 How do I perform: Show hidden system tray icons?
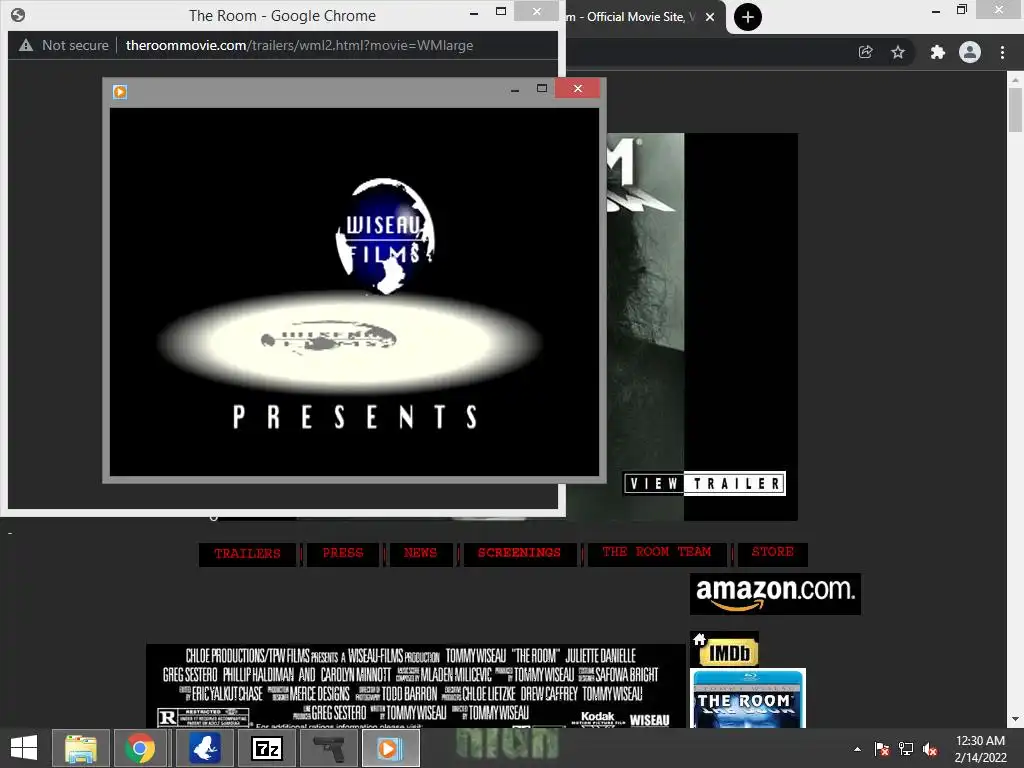click(x=857, y=749)
